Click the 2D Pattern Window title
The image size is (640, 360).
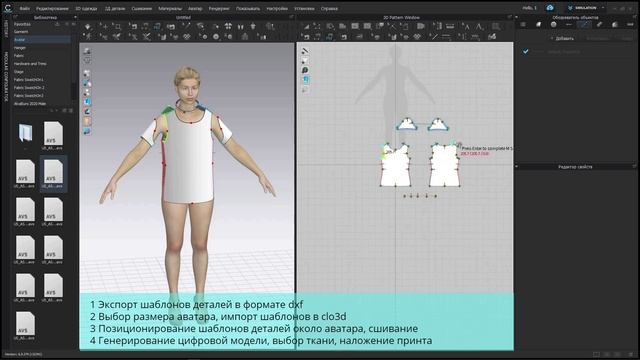point(401,17)
